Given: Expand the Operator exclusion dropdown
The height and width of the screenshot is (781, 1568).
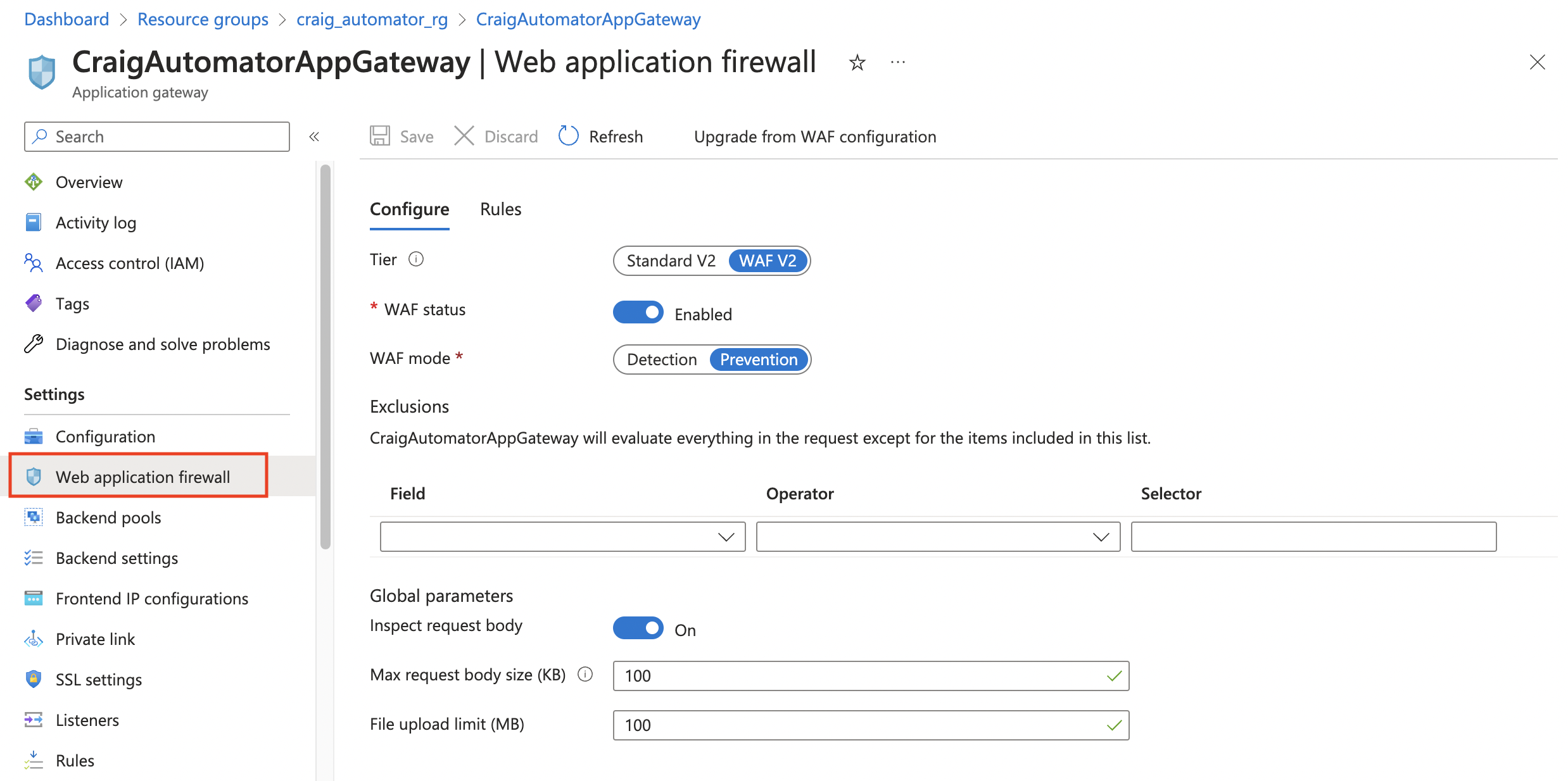Looking at the screenshot, I should [x=938, y=537].
